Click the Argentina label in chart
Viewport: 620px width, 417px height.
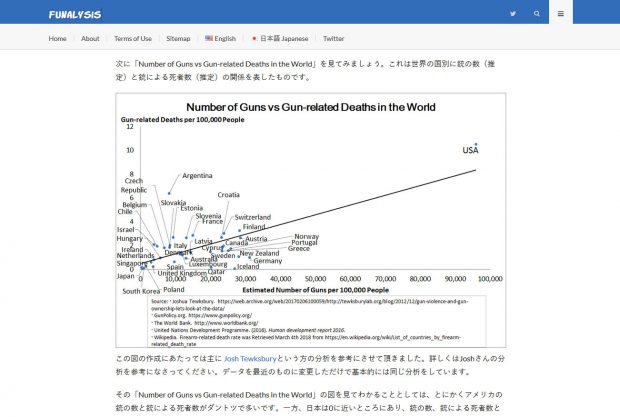[197, 175]
